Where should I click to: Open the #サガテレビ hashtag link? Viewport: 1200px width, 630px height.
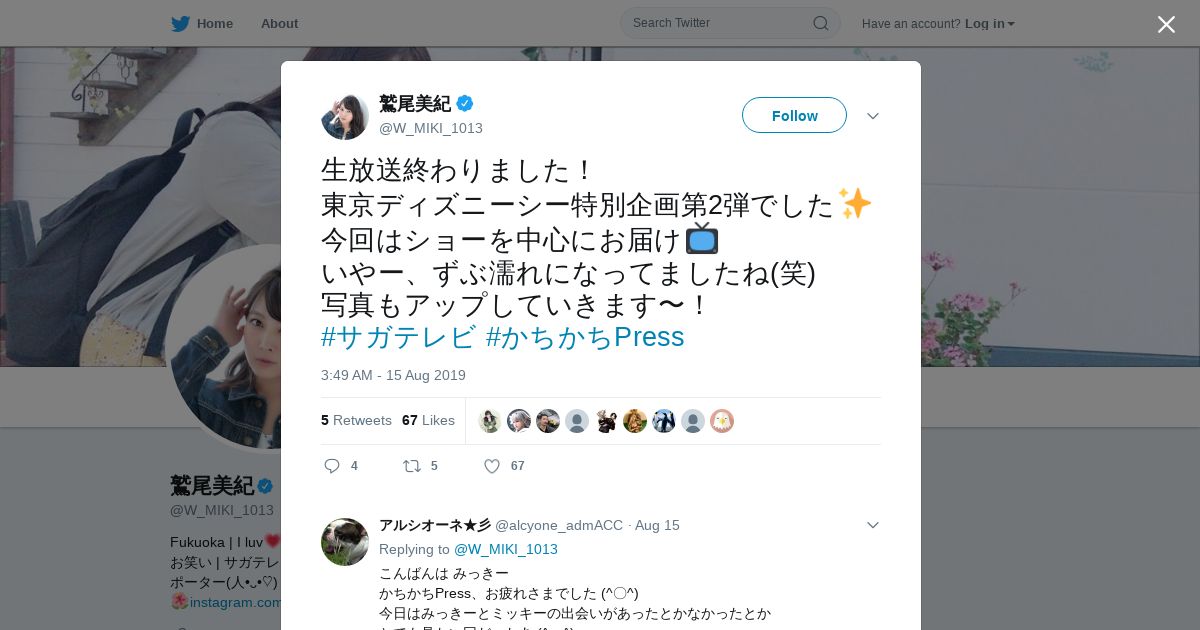tap(398, 337)
